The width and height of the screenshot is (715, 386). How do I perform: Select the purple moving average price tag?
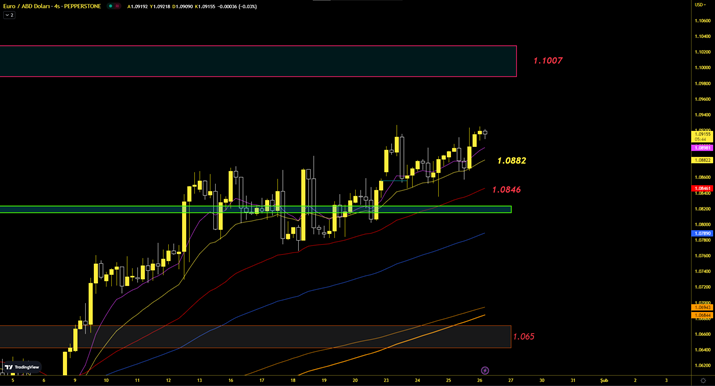(702, 148)
